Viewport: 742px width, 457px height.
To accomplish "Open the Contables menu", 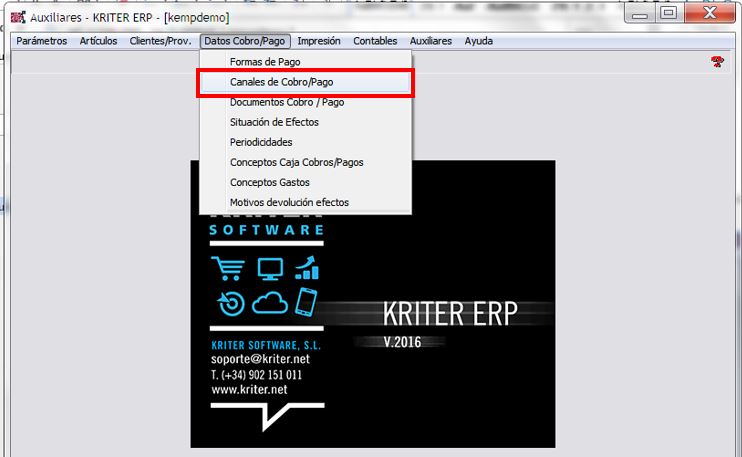I will [x=375, y=41].
